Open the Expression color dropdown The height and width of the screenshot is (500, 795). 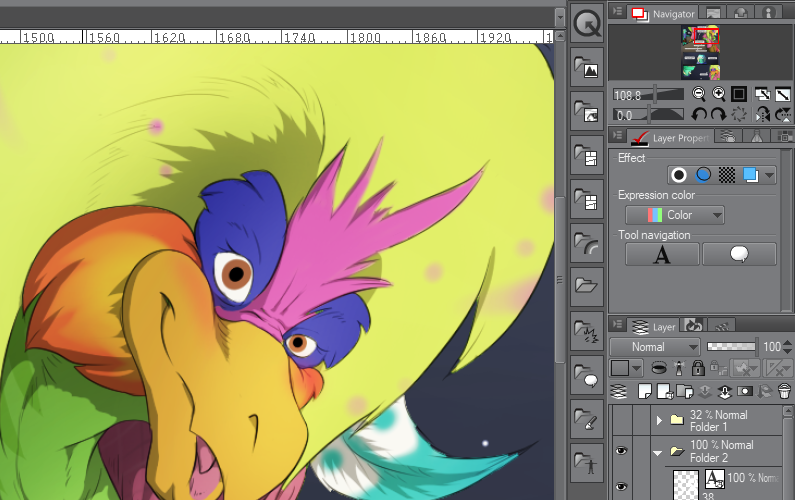674,215
